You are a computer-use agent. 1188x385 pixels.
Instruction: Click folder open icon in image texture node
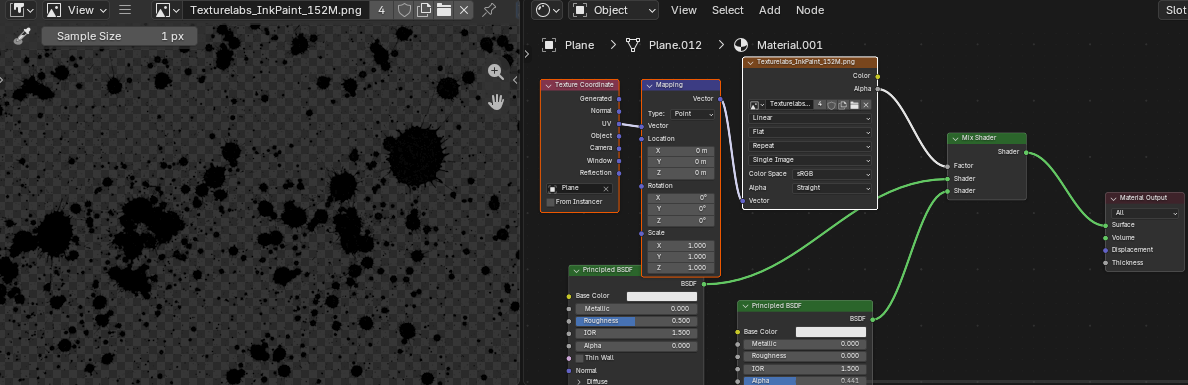click(855, 105)
